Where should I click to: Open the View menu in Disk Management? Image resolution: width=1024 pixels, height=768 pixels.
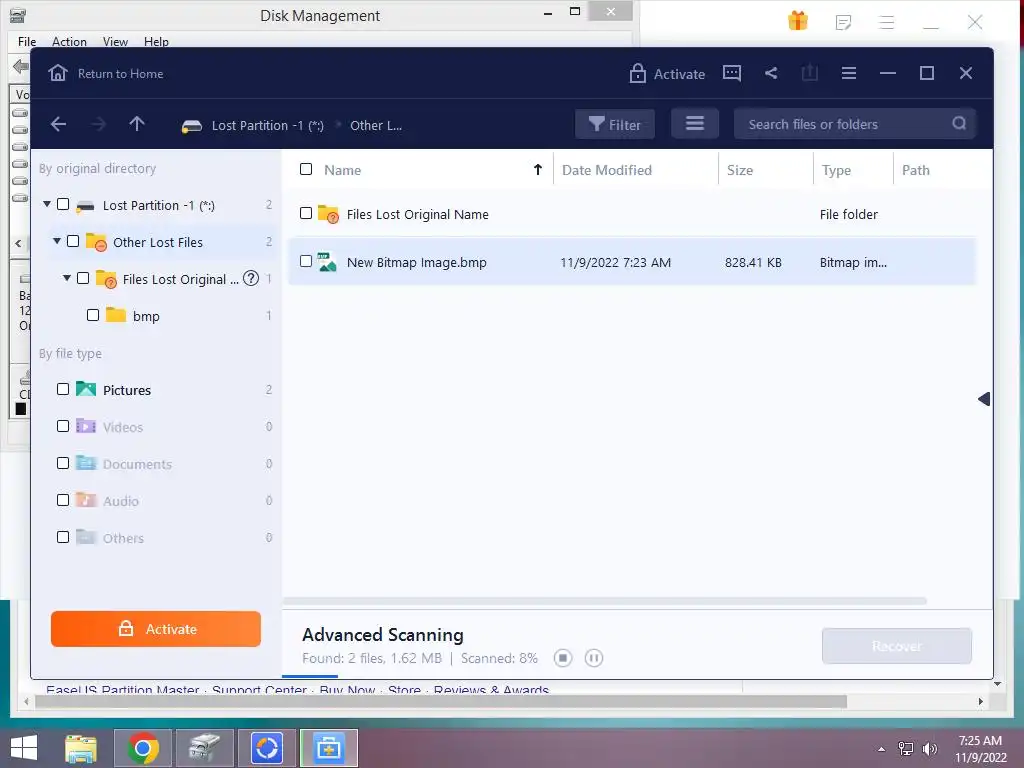click(x=115, y=41)
